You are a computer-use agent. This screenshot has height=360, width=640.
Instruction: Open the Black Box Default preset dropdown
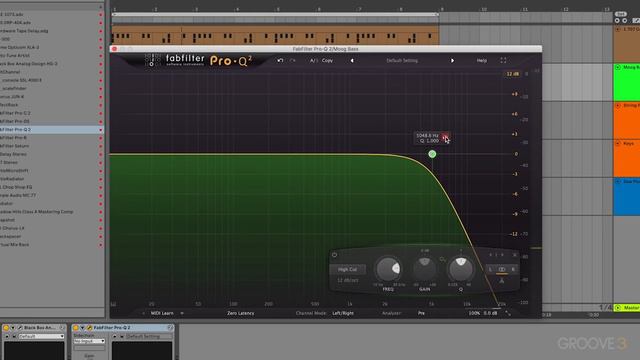(41, 336)
